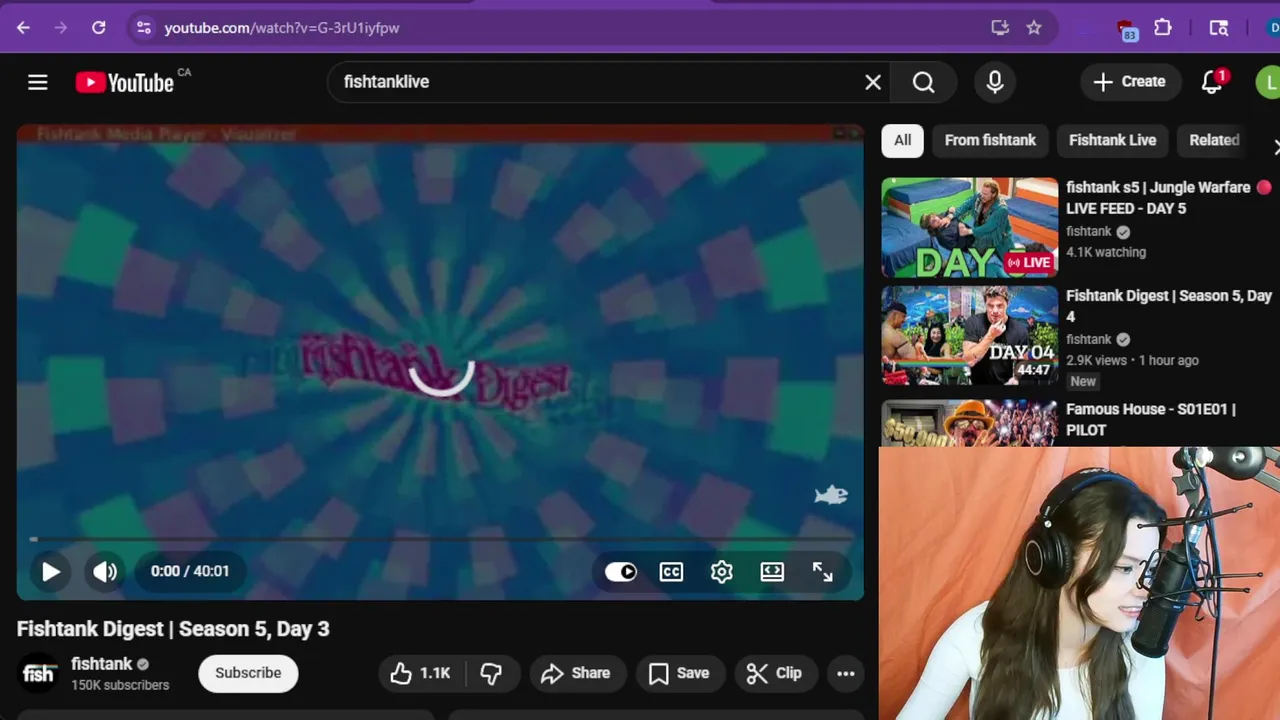
Task: Open Famous House pilot thumbnail
Action: (969, 423)
